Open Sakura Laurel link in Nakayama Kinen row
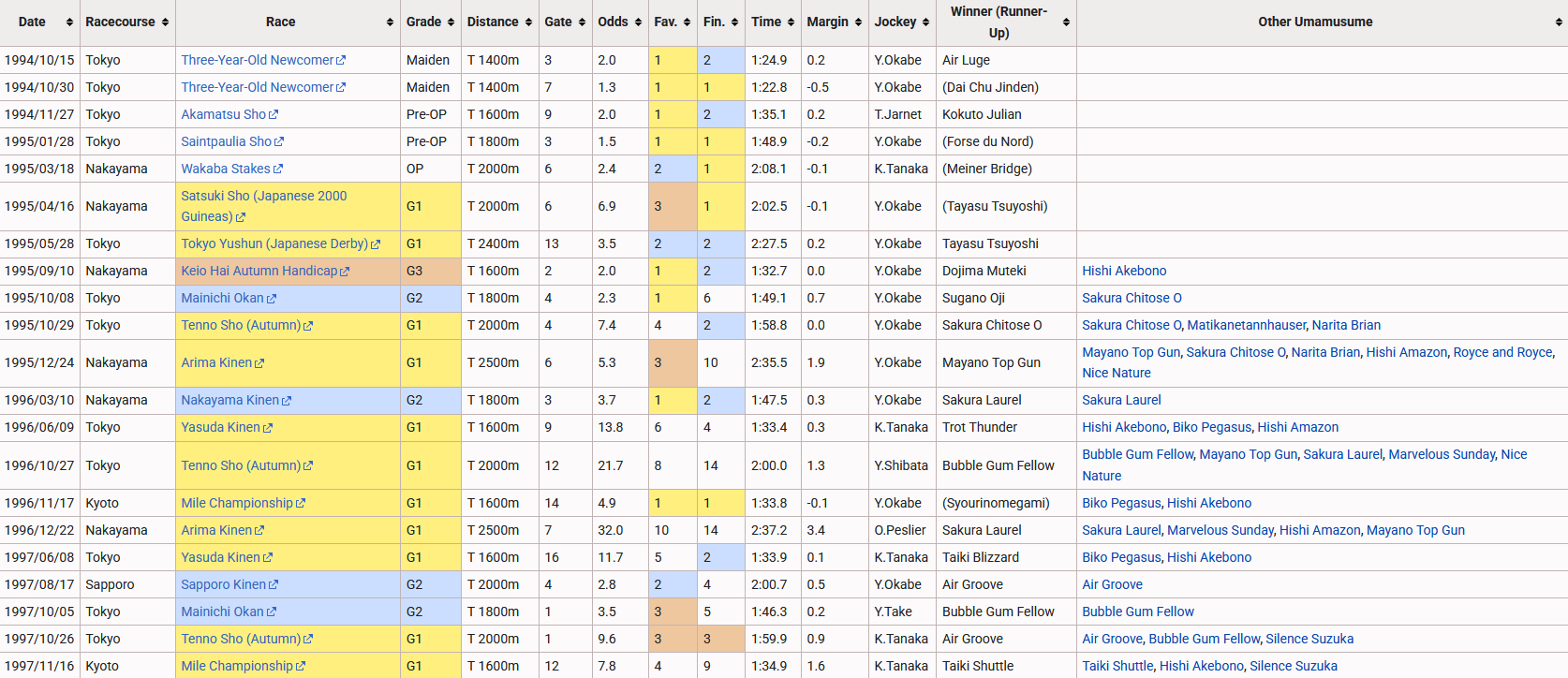1568x678 pixels. point(1121,400)
